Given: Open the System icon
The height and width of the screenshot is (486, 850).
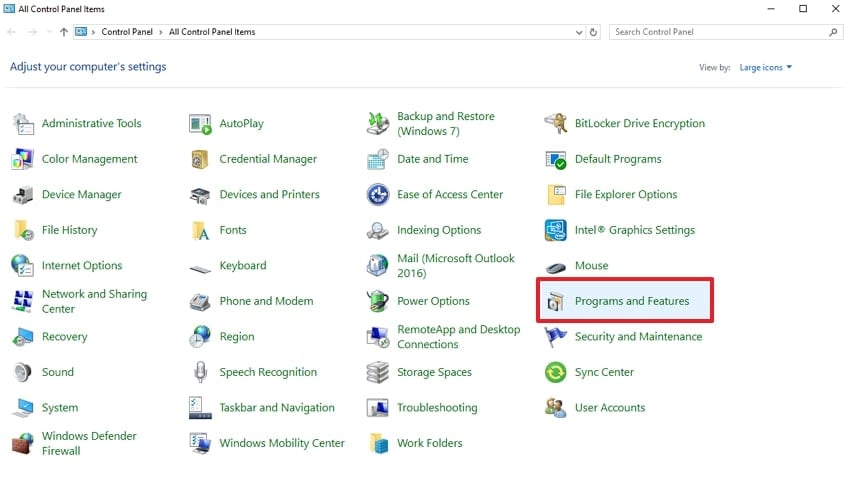Looking at the screenshot, I should [x=23, y=409].
